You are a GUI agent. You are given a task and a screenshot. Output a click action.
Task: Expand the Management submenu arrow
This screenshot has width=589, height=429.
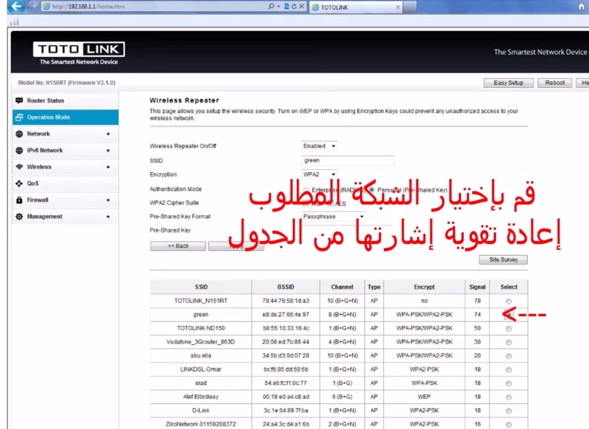pyautogui.click(x=108, y=216)
